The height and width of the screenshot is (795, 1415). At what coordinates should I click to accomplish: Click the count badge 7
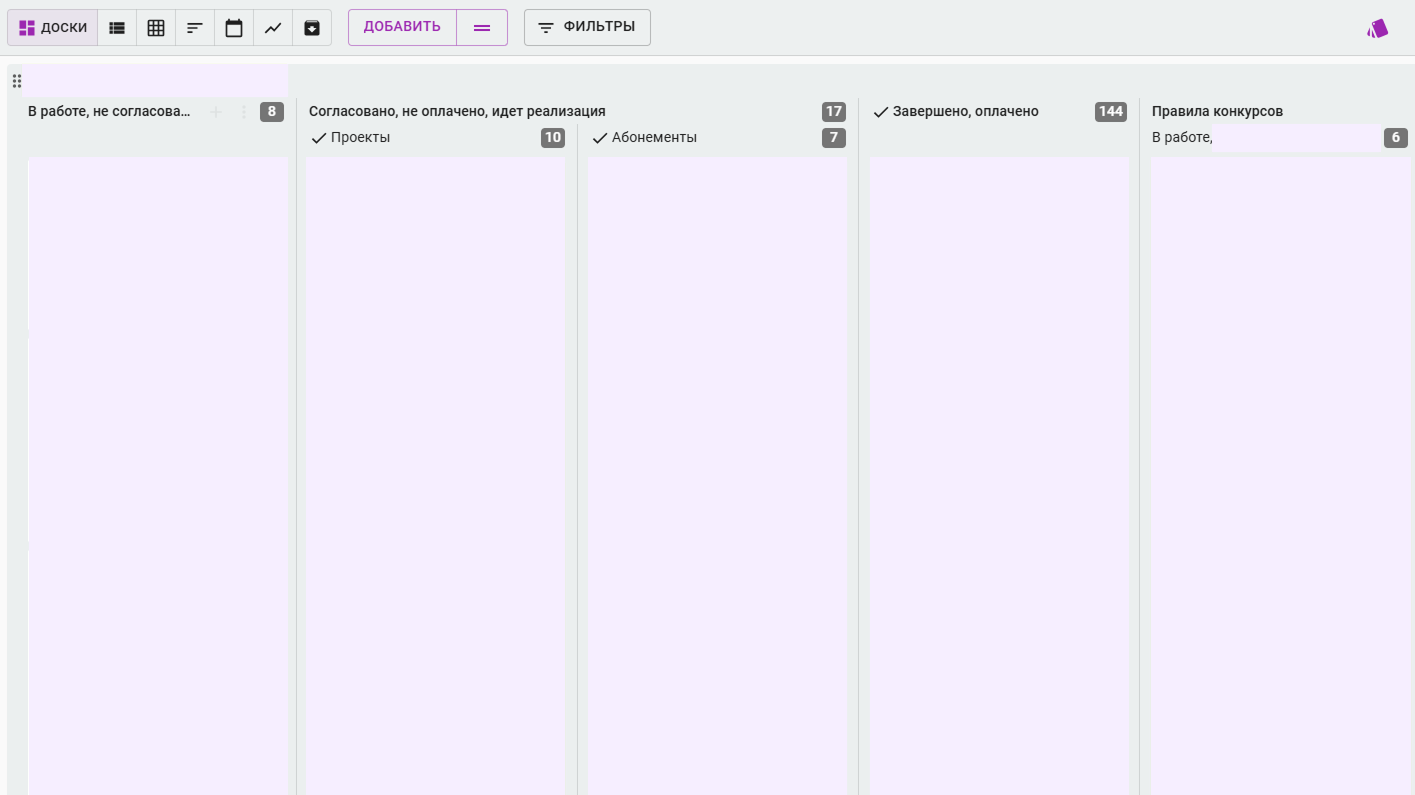coord(834,138)
